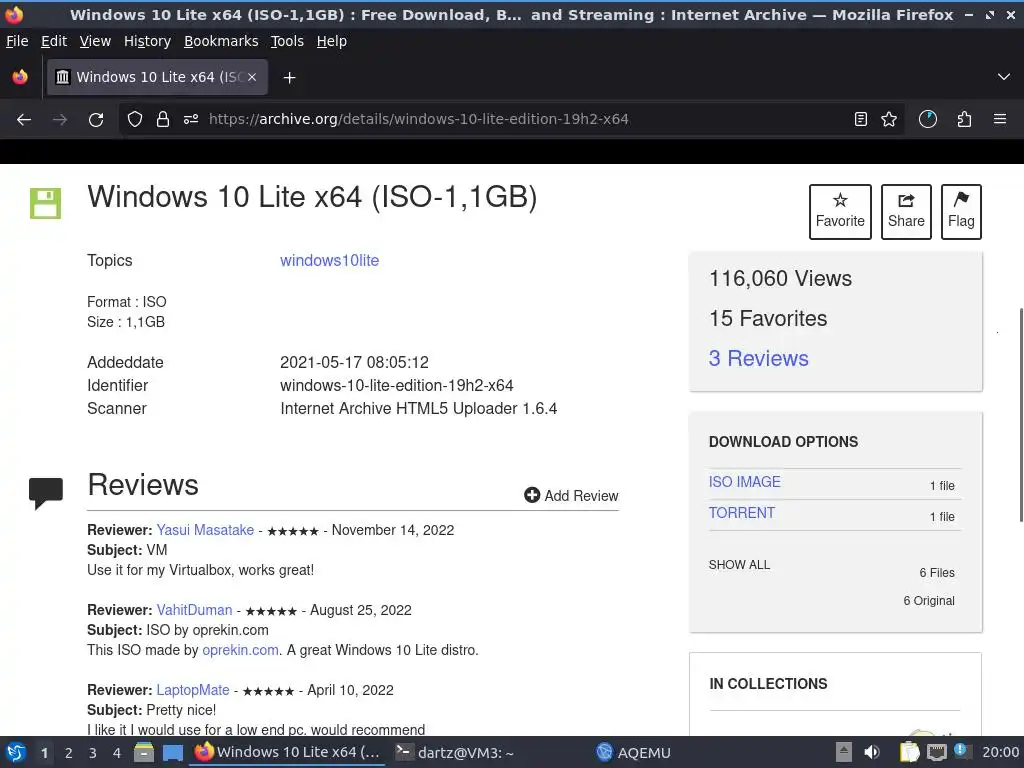The height and width of the screenshot is (768, 1024).
Task: Open Firefox hamburger application menu
Action: point(1000,120)
